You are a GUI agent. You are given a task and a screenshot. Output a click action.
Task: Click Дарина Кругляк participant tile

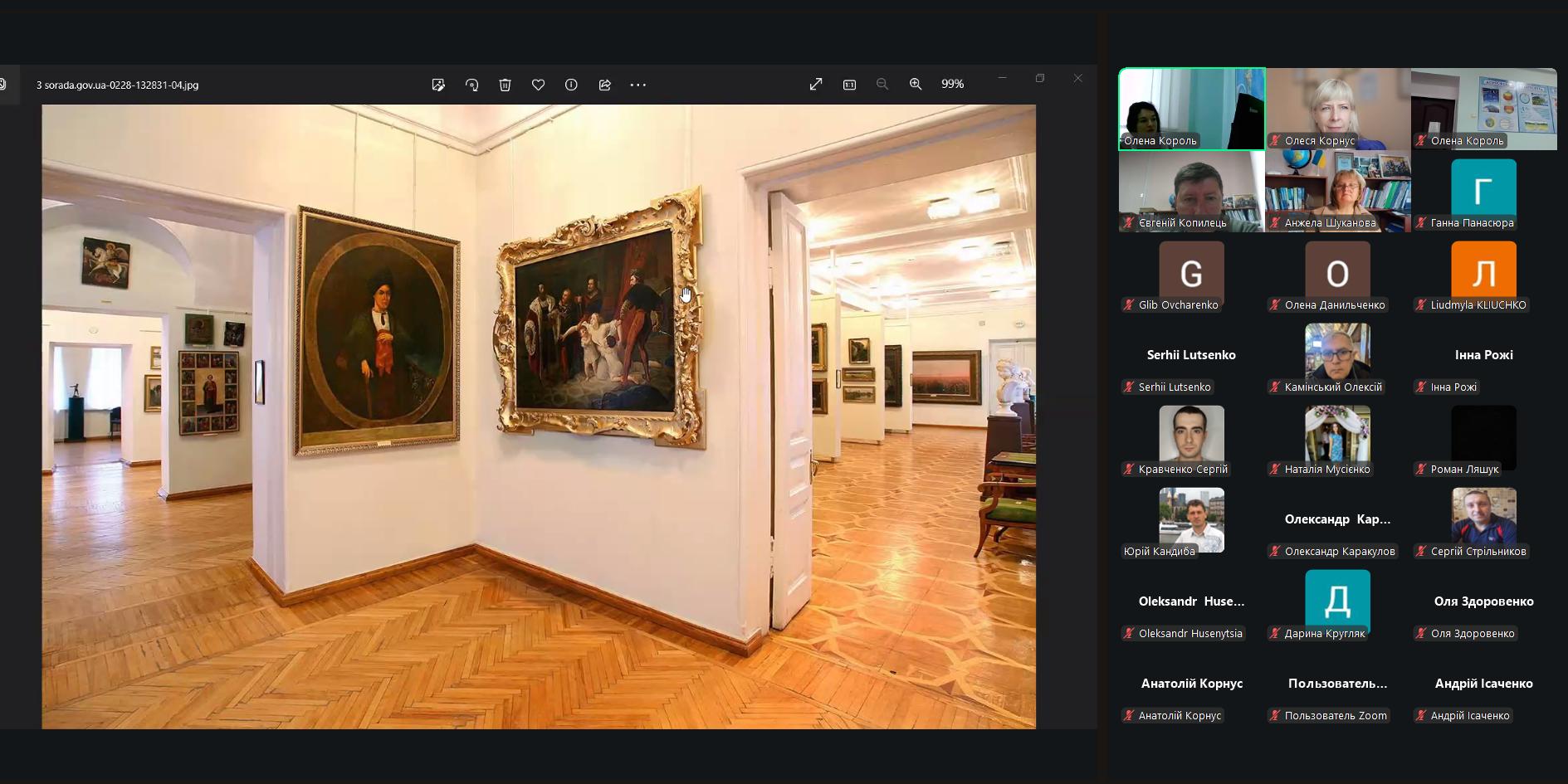1337,601
